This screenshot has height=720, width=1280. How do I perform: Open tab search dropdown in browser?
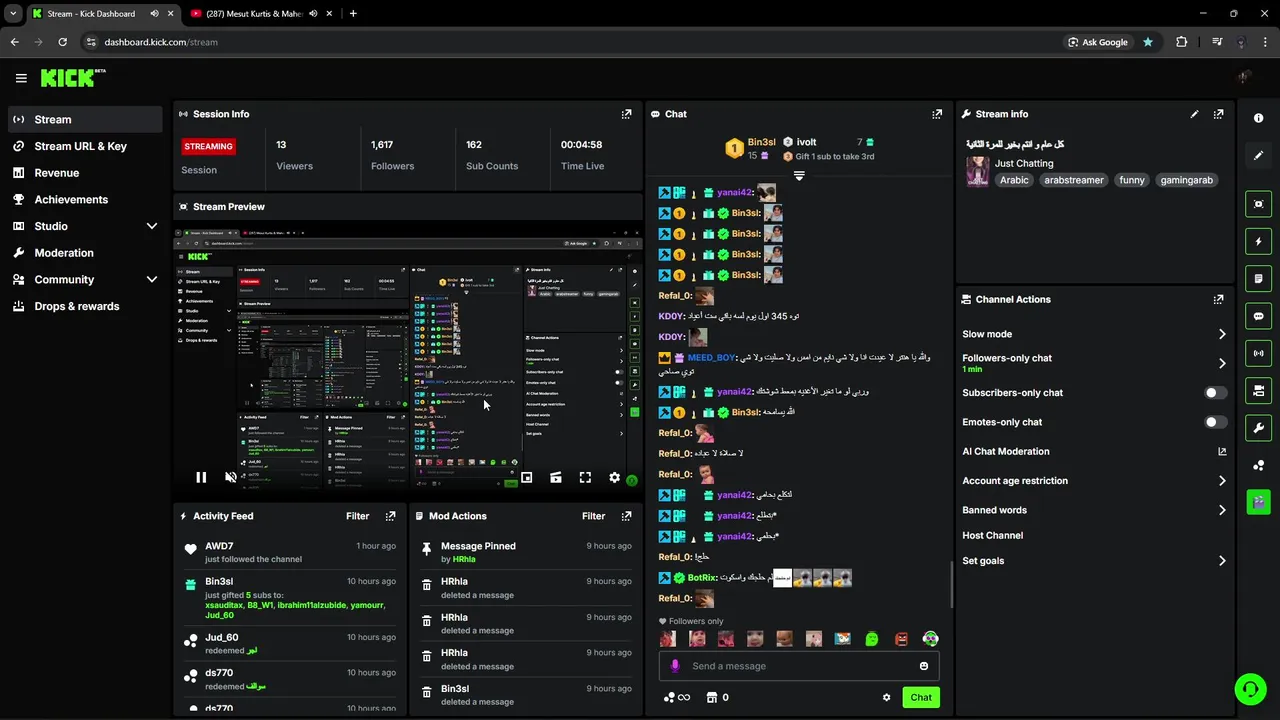click(13, 14)
